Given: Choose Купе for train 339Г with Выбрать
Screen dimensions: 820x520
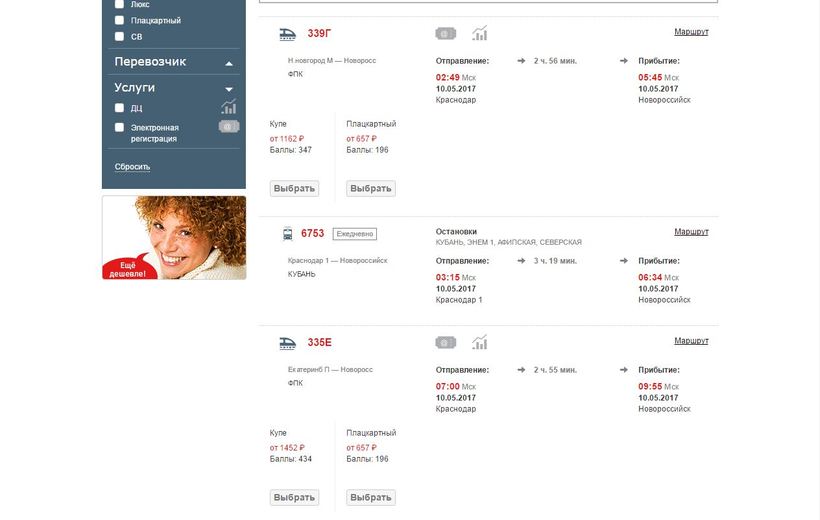Looking at the screenshot, I should [x=294, y=188].
